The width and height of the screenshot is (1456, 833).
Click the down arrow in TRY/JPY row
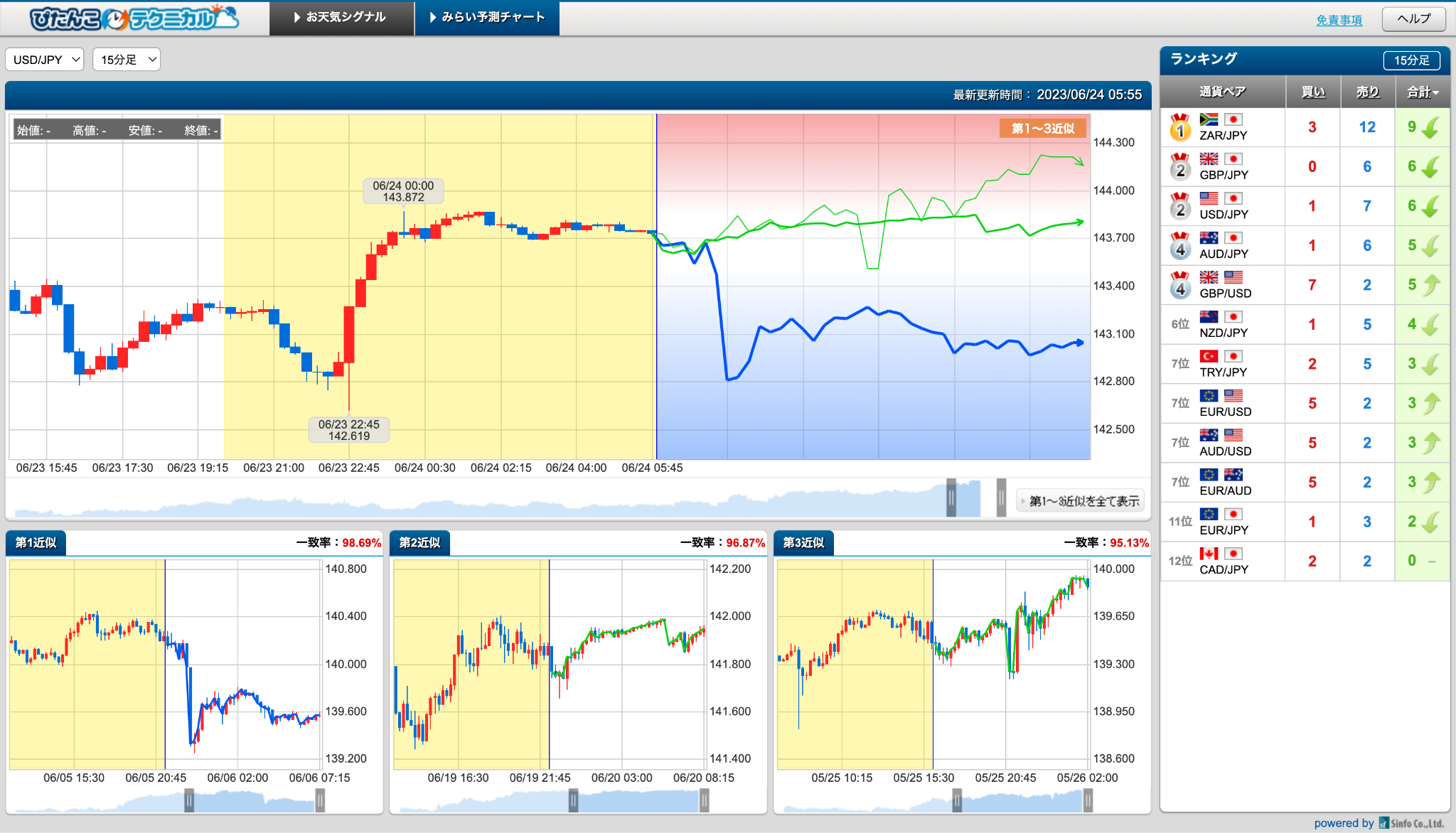pos(1430,364)
